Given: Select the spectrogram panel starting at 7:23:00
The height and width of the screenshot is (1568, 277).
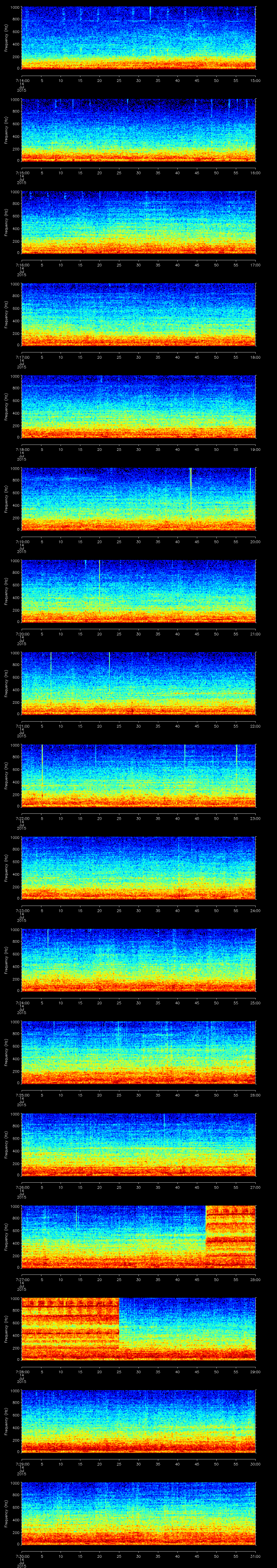Looking at the screenshot, I should (x=139, y=868).
